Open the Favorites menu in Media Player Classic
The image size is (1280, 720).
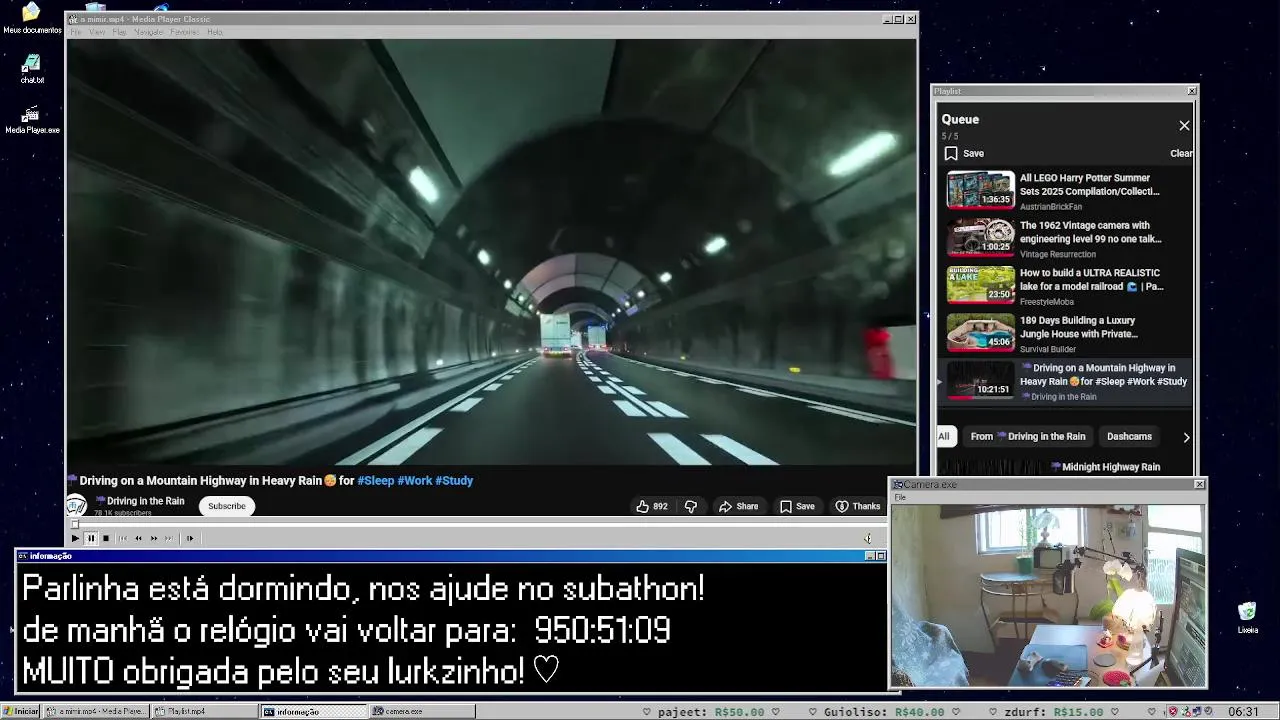pyautogui.click(x=184, y=32)
